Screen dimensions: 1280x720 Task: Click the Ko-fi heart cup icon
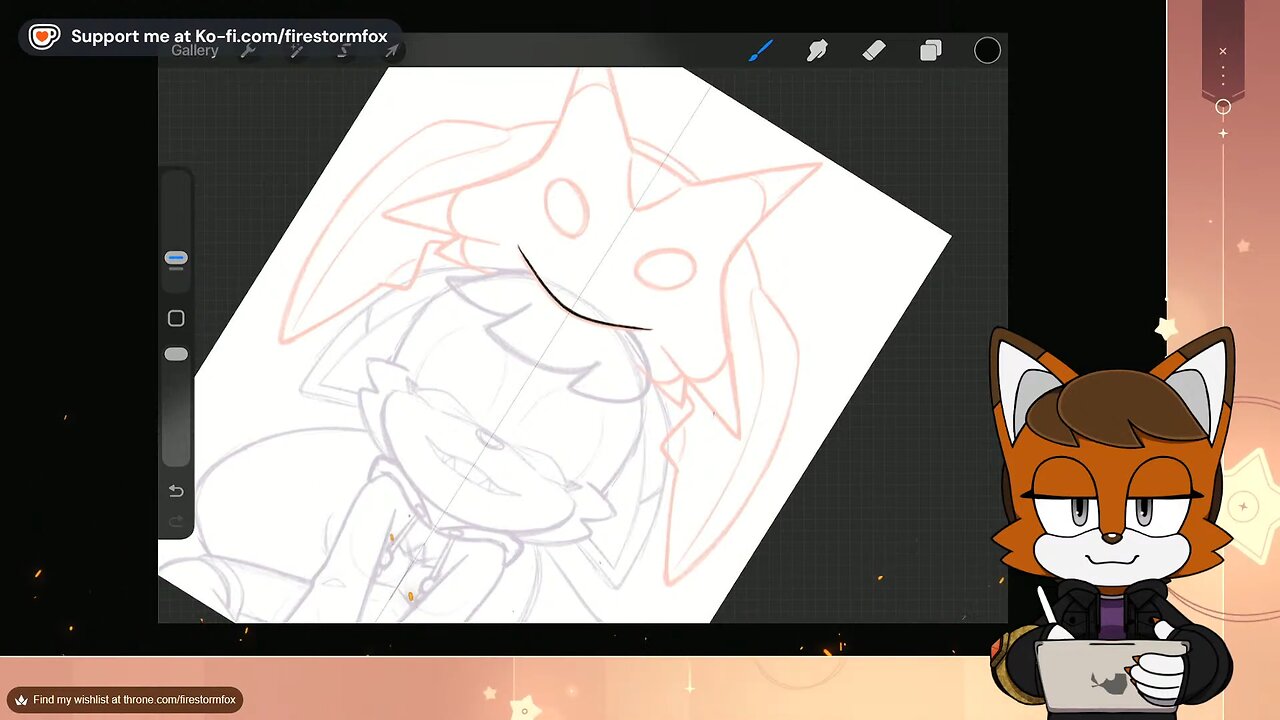[x=44, y=37]
